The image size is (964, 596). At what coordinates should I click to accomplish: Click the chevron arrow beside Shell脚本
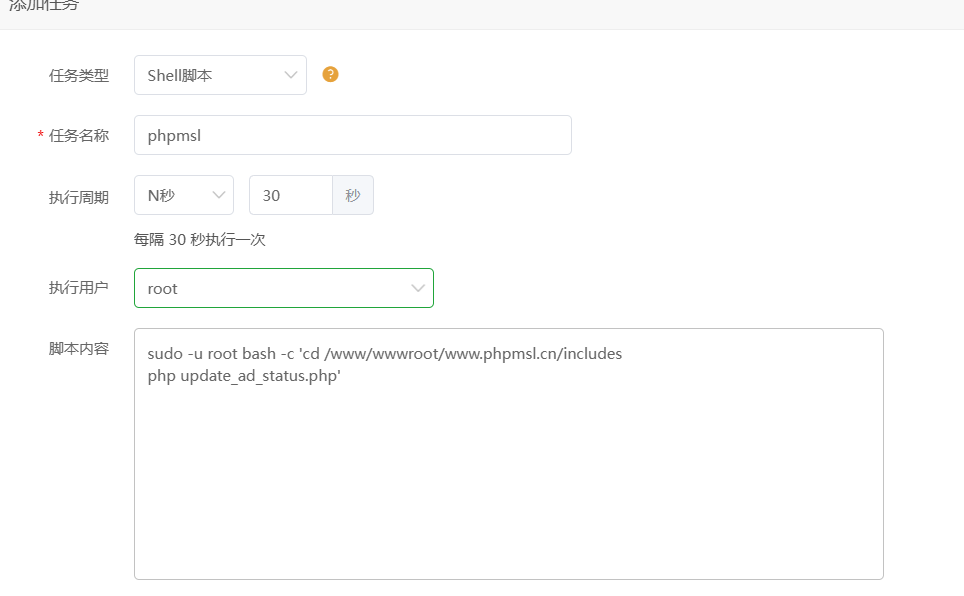coord(291,75)
